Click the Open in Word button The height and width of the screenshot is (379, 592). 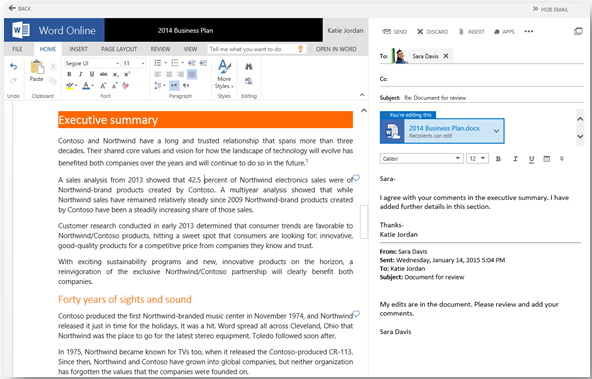[336, 49]
